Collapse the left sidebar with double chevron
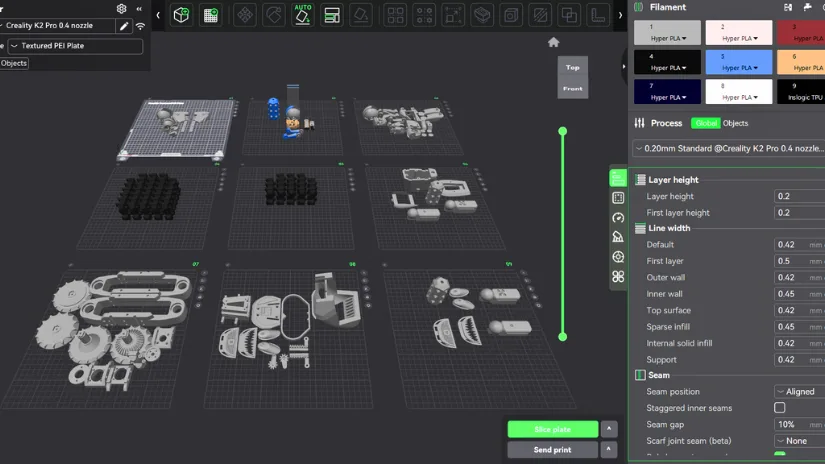The height and width of the screenshot is (464, 825). tap(139, 8)
